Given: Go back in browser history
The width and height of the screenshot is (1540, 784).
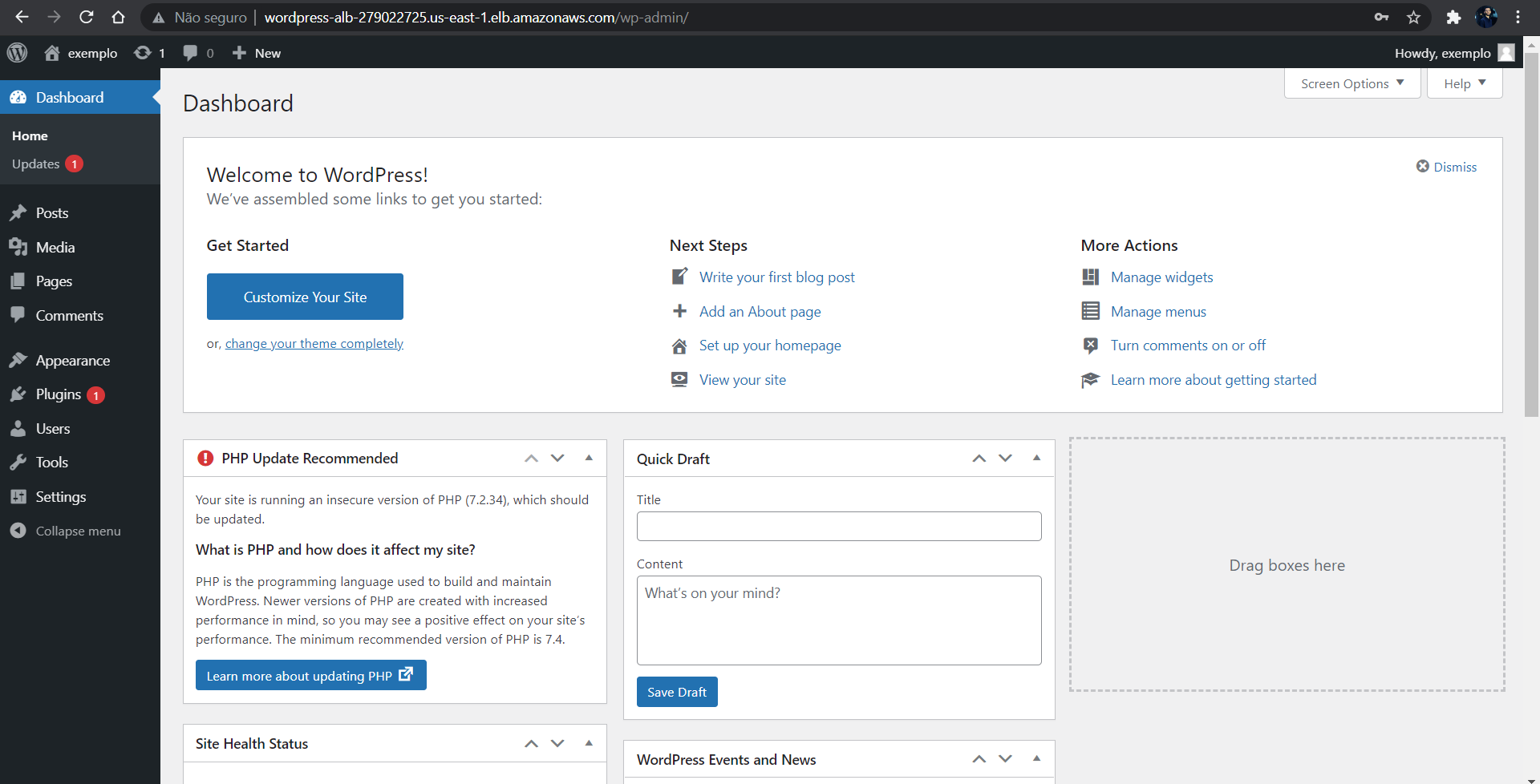Looking at the screenshot, I should pos(22,17).
